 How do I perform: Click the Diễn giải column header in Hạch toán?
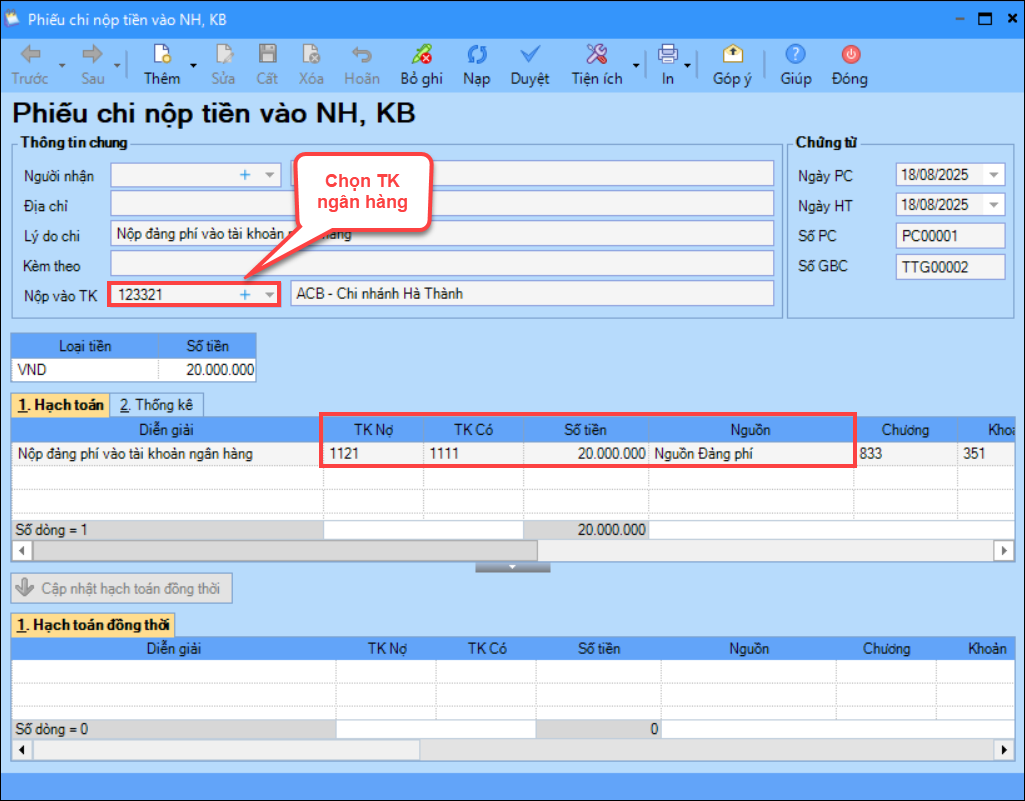click(x=167, y=430)
